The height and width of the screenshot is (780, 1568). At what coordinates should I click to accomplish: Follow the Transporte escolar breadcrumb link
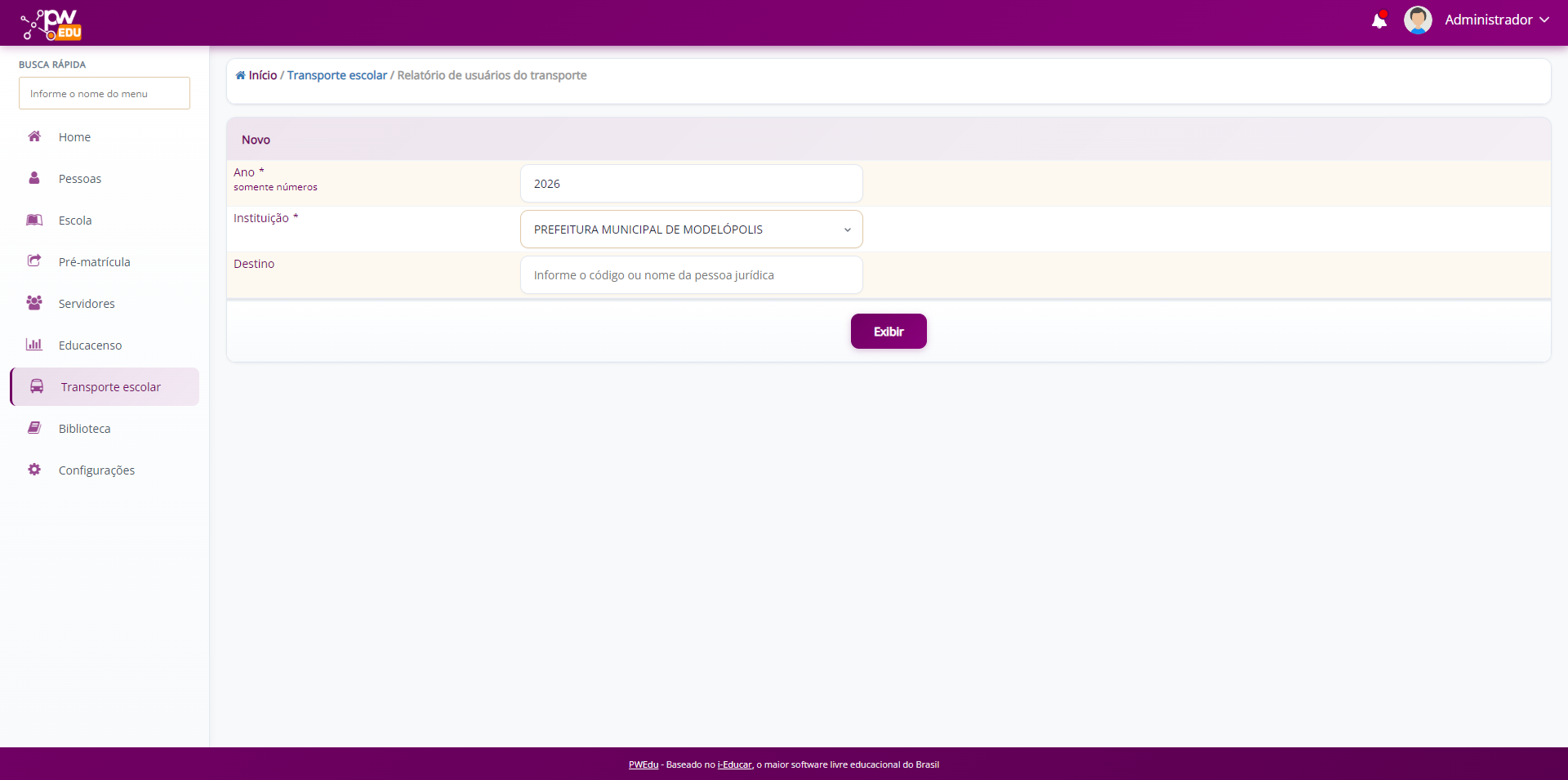tap(336, 75)
